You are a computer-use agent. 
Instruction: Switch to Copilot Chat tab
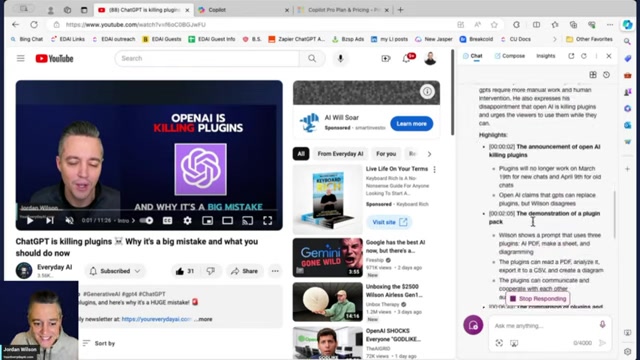(x=472, y=56)
